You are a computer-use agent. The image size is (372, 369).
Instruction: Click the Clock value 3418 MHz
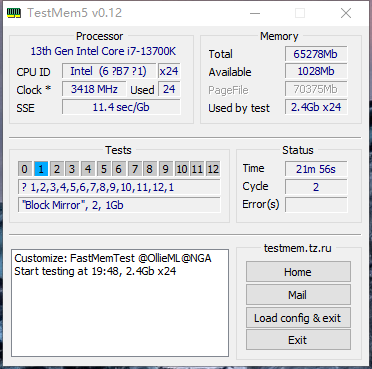(x=94, y=89)
